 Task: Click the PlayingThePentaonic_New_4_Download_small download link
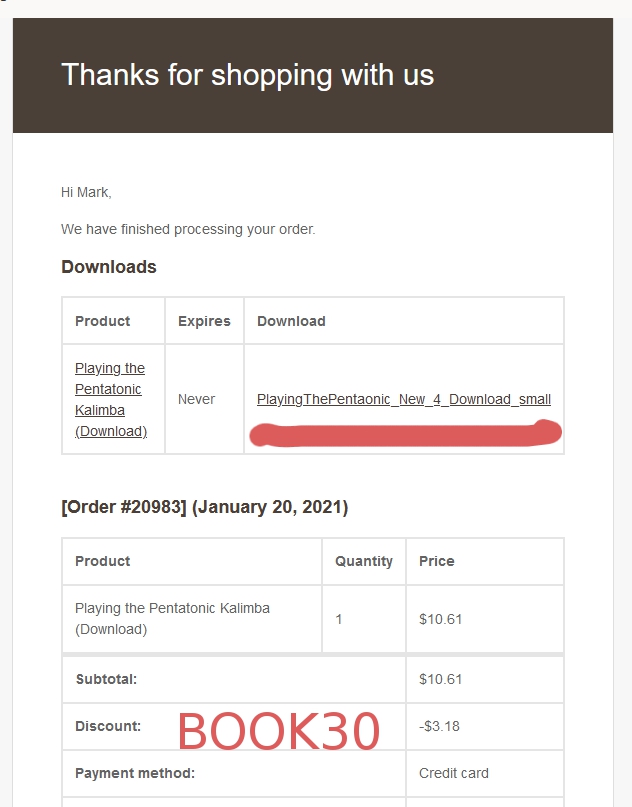[x=403, y=399]
